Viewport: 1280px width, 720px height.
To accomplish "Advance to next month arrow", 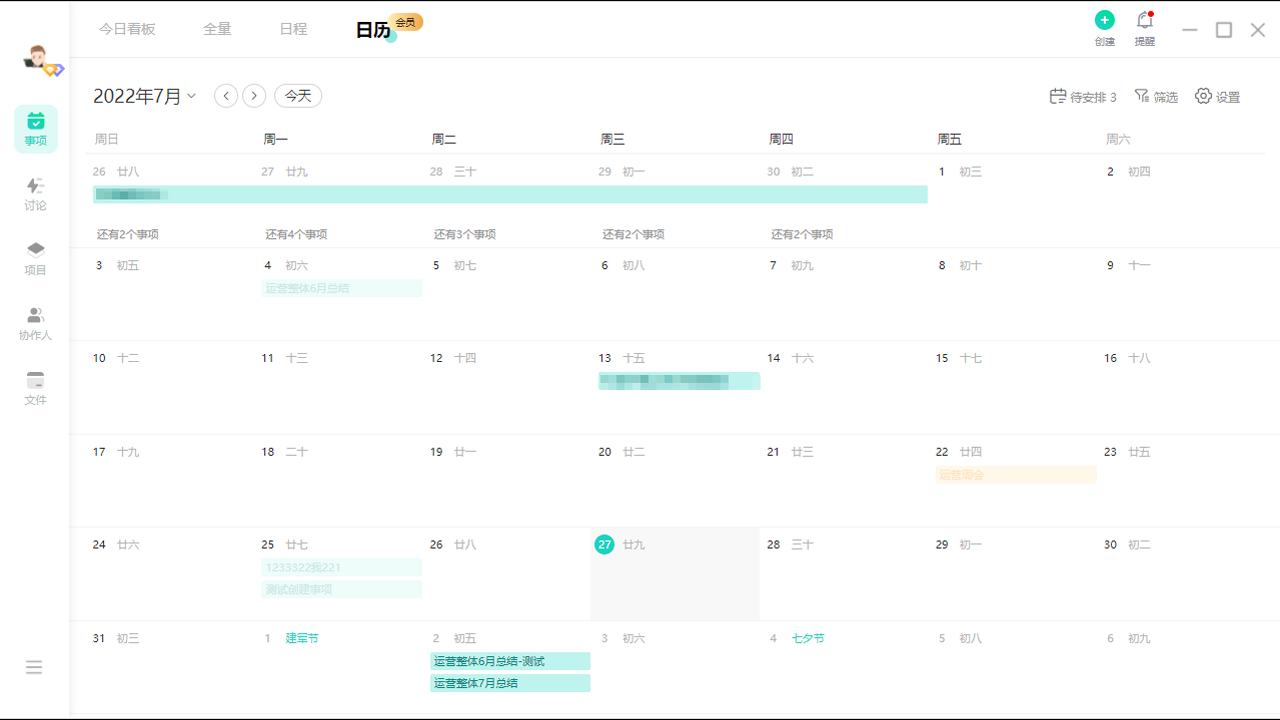I will (x=255, y=96).
